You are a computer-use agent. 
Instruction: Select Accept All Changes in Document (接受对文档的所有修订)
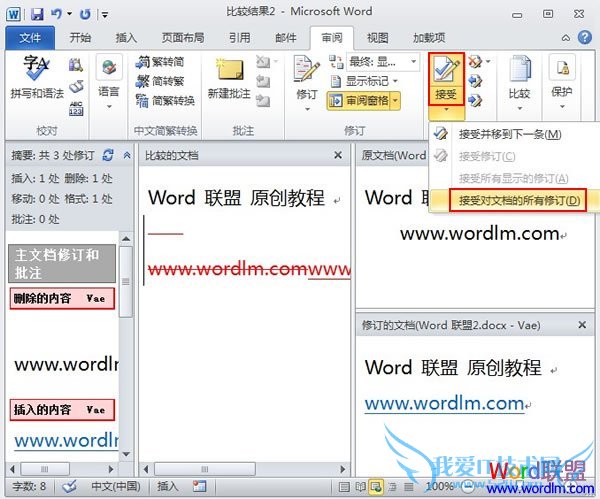(519, 201)
